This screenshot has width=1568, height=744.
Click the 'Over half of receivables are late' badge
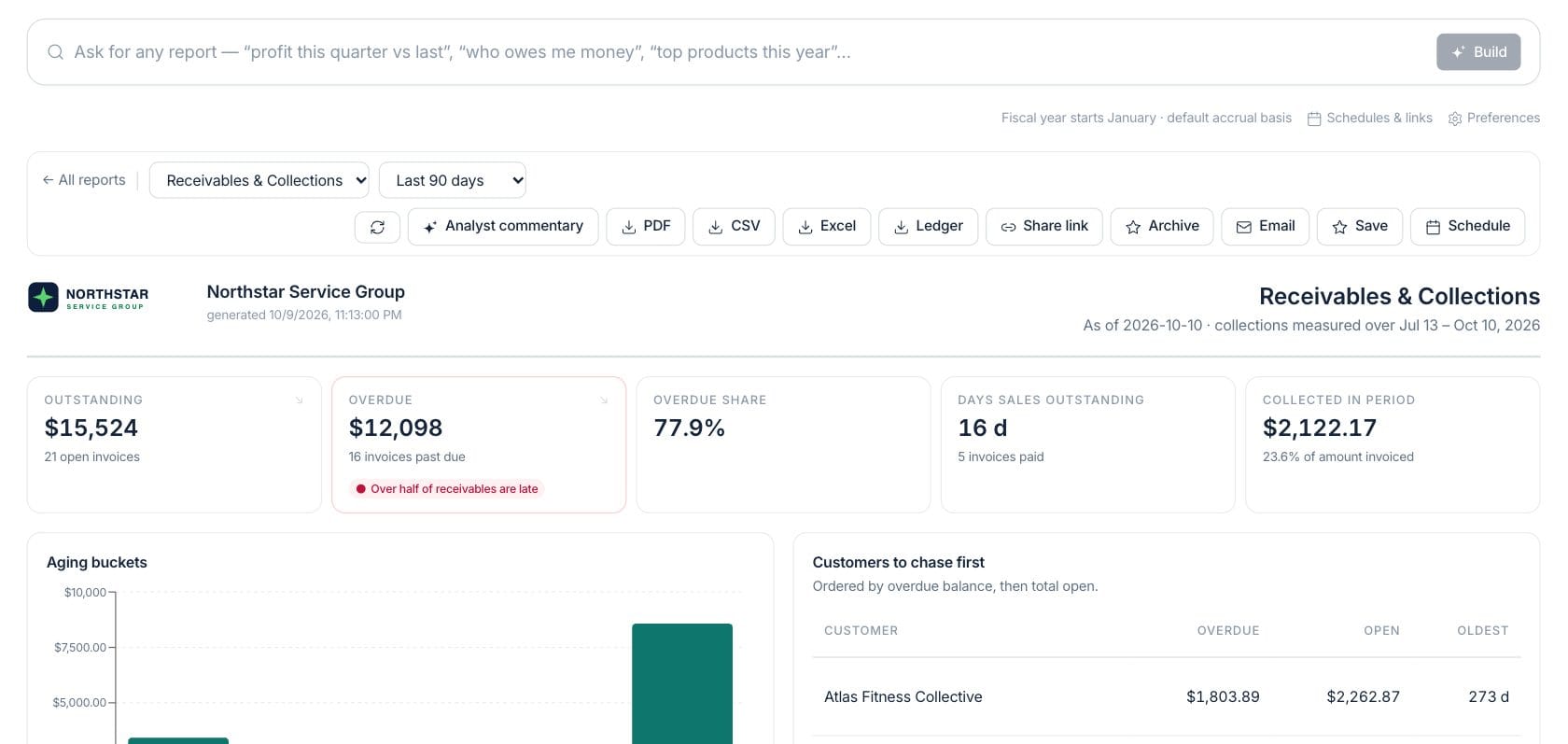pyautogui.click(x=447, y=489)
